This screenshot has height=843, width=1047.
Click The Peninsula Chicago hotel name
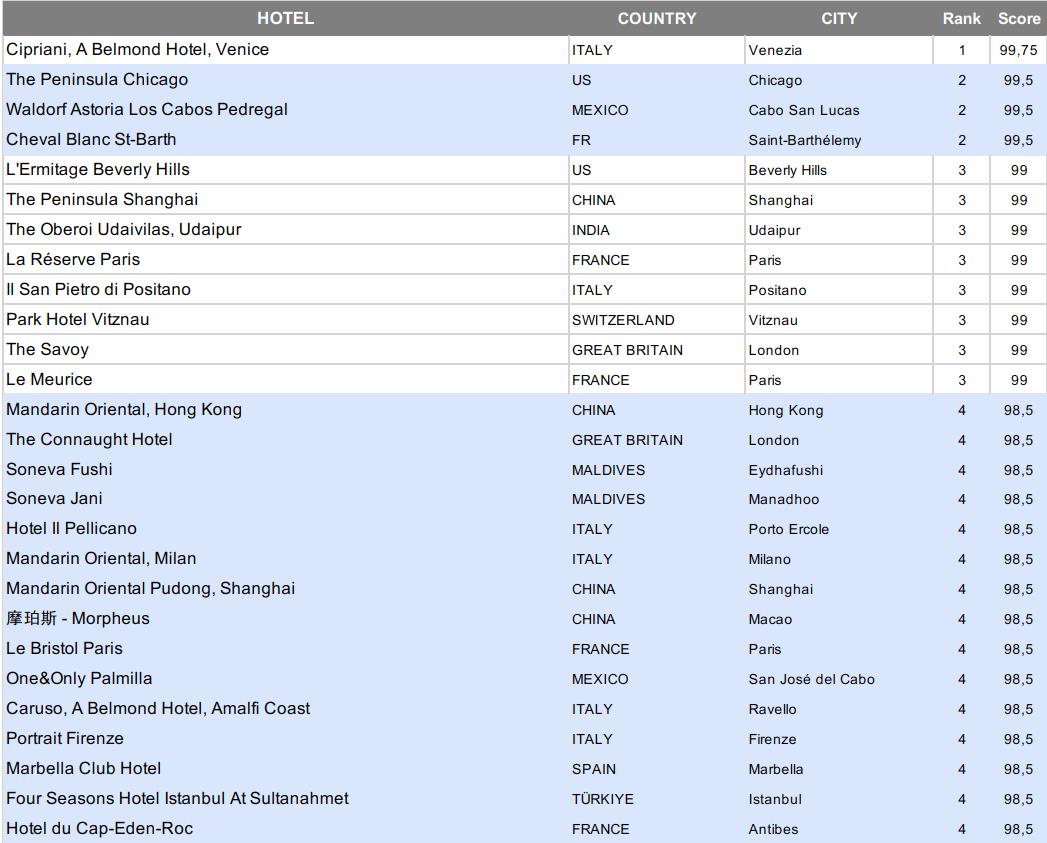pyautogui.click(x=97, y=79)
